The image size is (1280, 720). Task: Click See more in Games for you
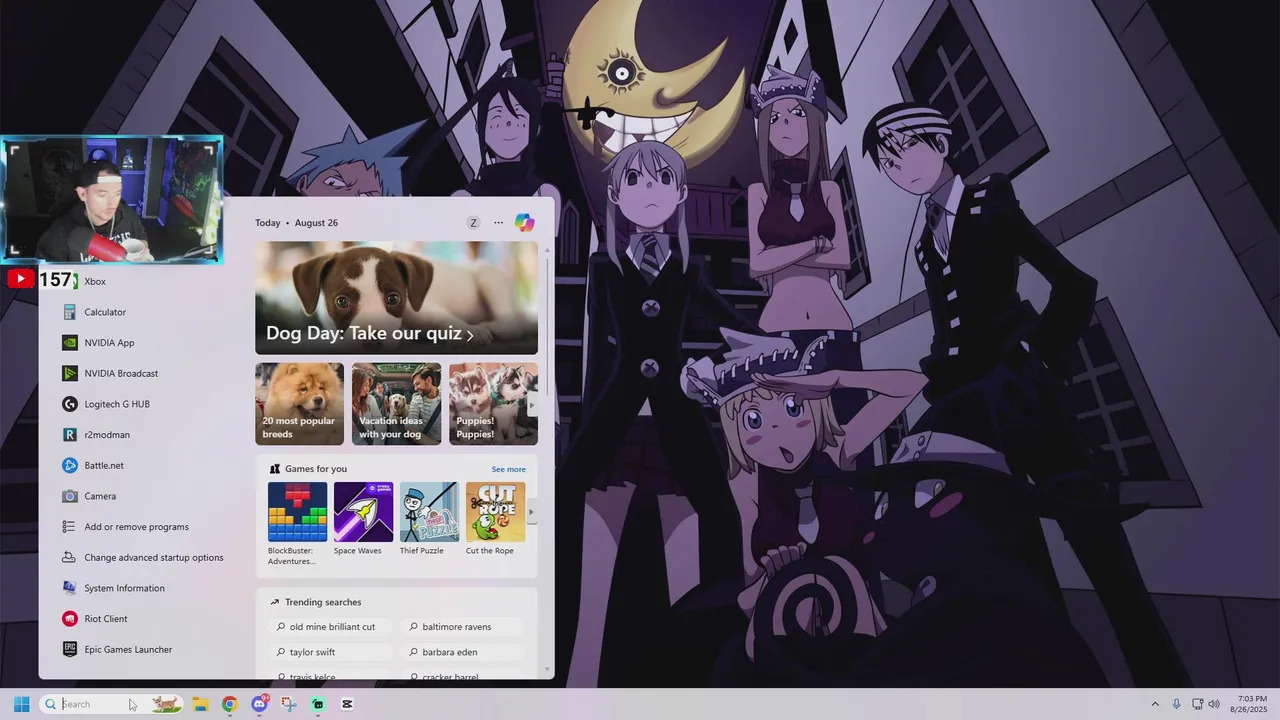[x=508, y=469]
